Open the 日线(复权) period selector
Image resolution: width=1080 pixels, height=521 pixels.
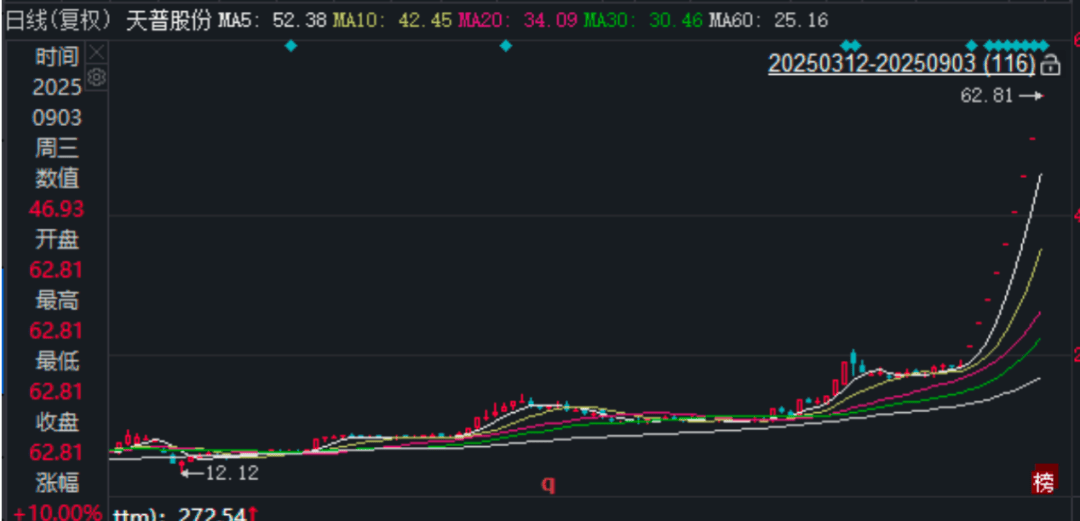[x=60, y=20]
